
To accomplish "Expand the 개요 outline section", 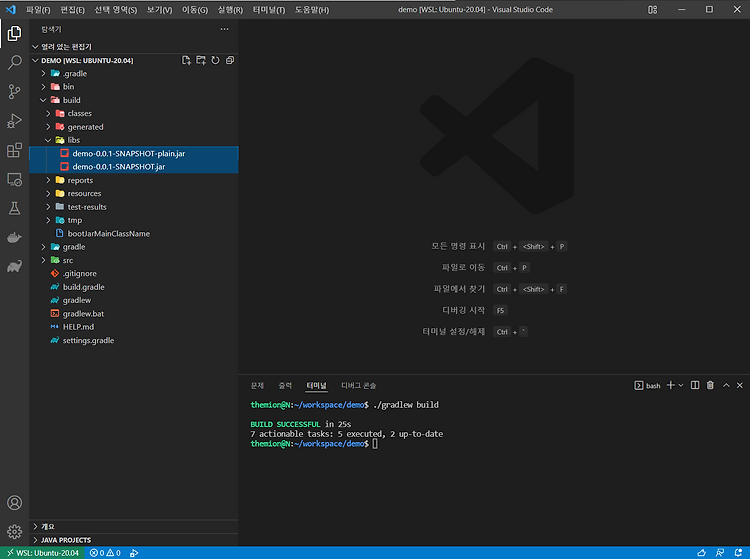I will point(134,526).
